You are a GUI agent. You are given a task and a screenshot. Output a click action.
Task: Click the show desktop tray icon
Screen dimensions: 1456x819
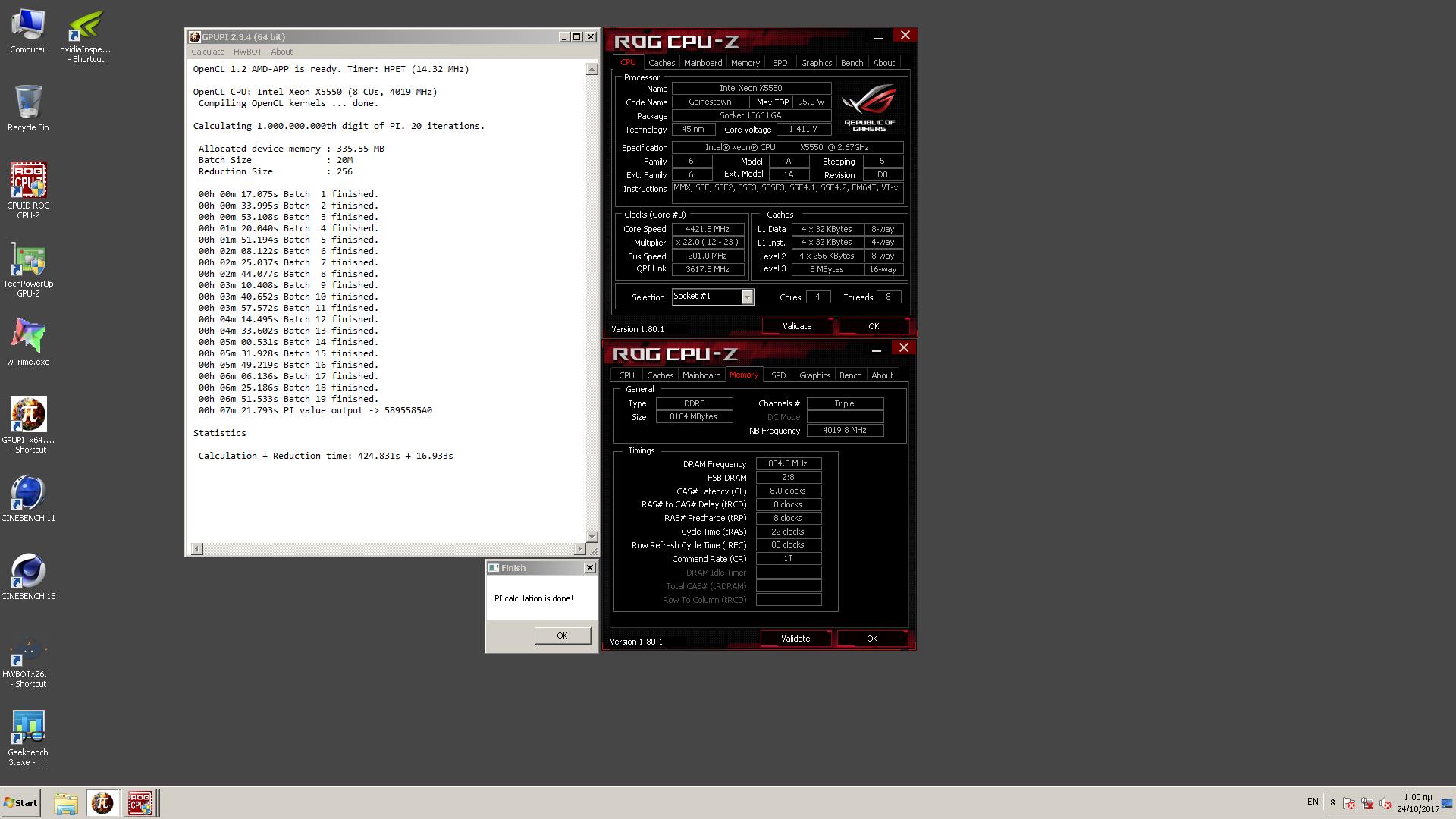[x=1447, y=803]
